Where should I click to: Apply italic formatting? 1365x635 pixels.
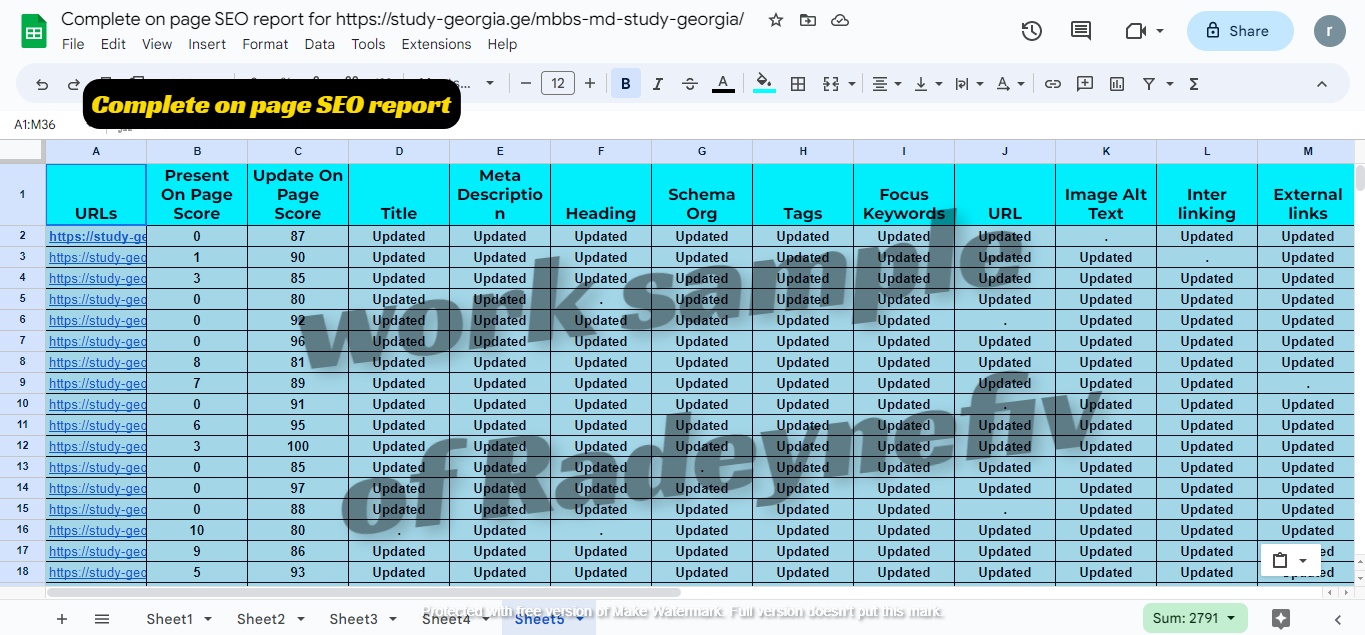(657, 83)
